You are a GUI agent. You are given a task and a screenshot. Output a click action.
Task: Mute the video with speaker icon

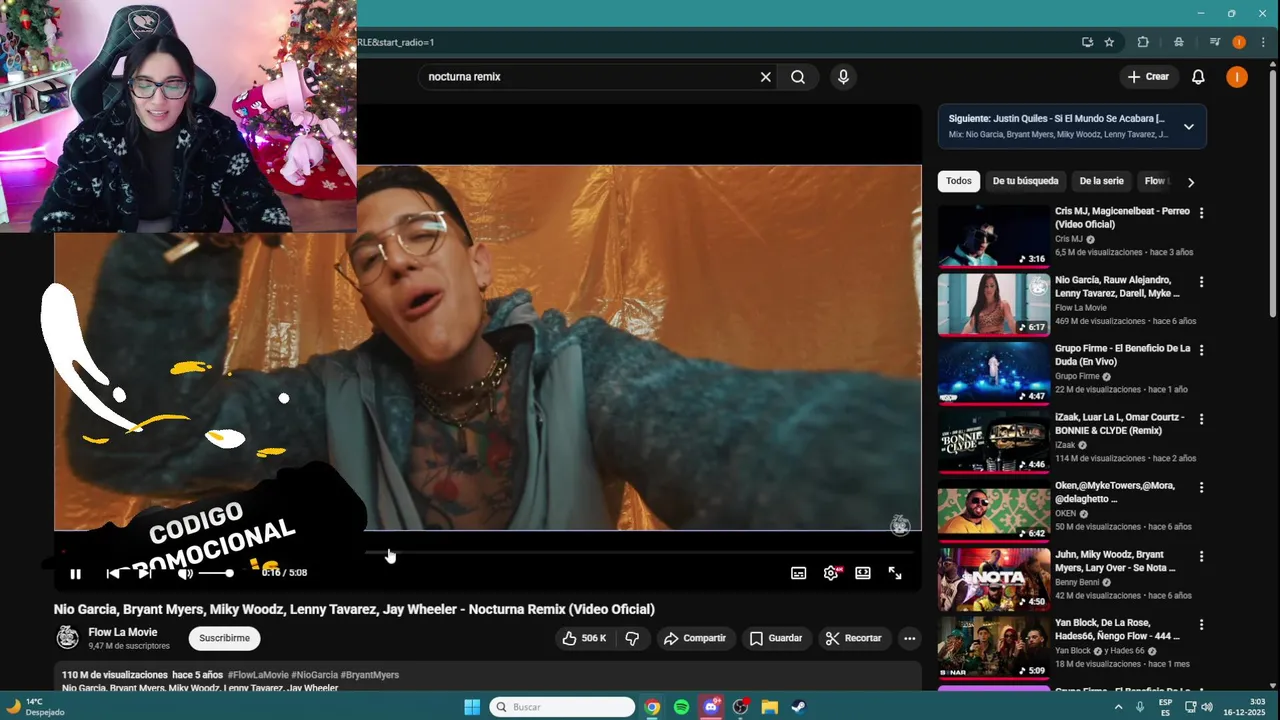click(x=185, y=573)
